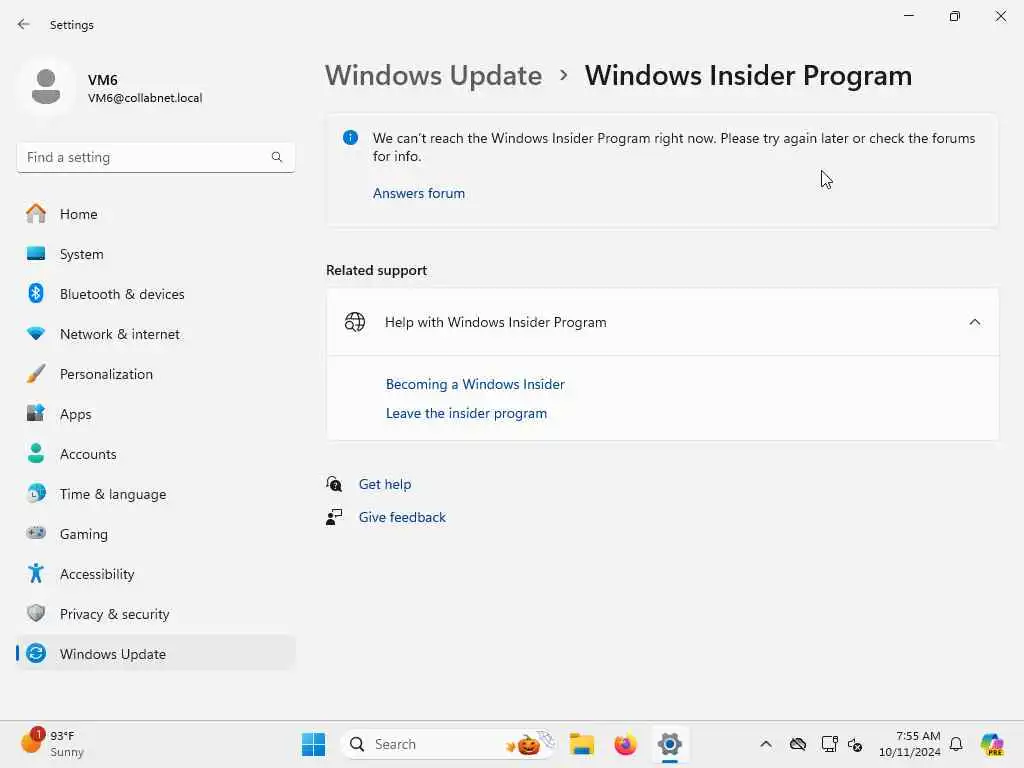Click the globe icon beside Help with Insider Program
Screen dimensions: 1024x768
tap(355, 322)
